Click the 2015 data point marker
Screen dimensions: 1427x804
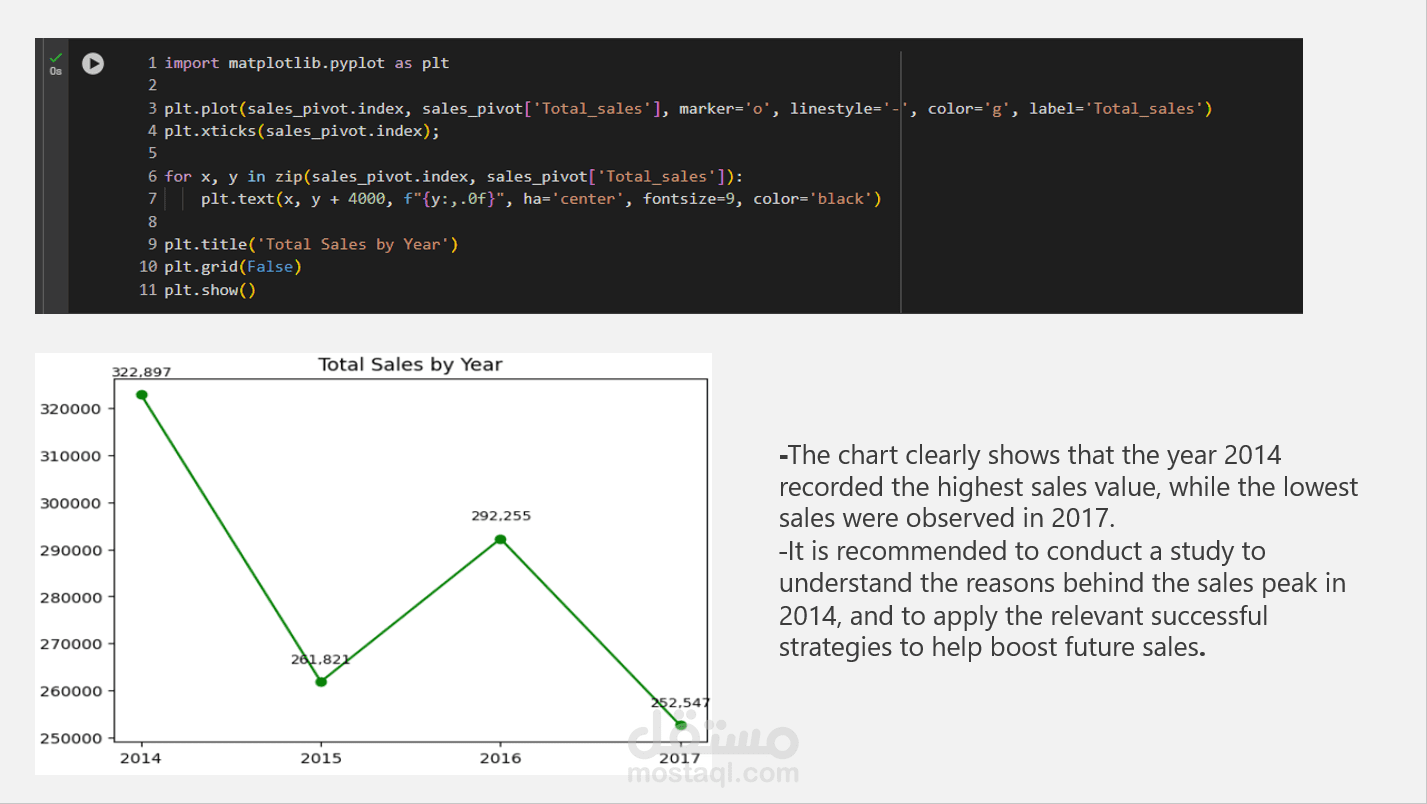click(321, 682)
